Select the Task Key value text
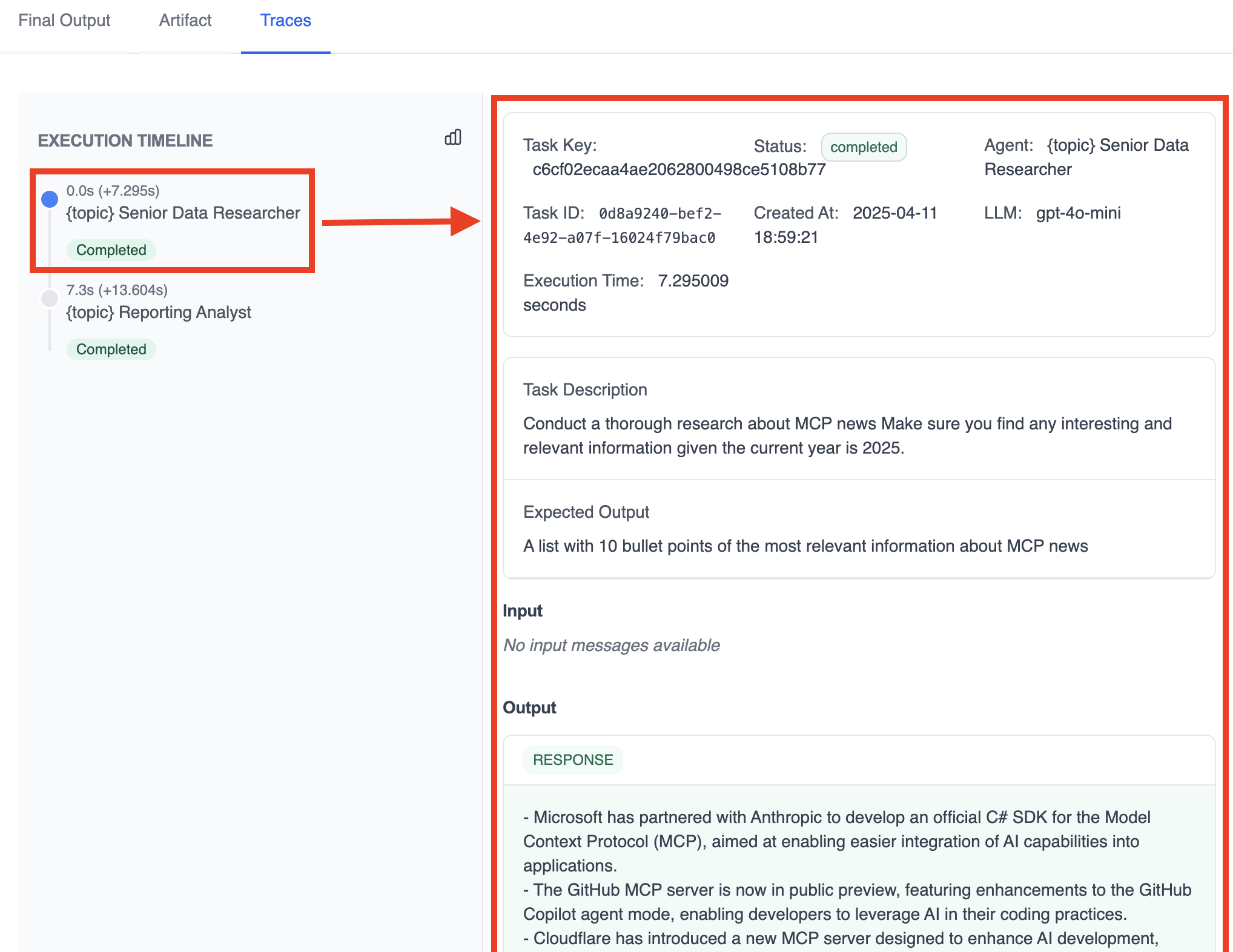 point(679,170)
